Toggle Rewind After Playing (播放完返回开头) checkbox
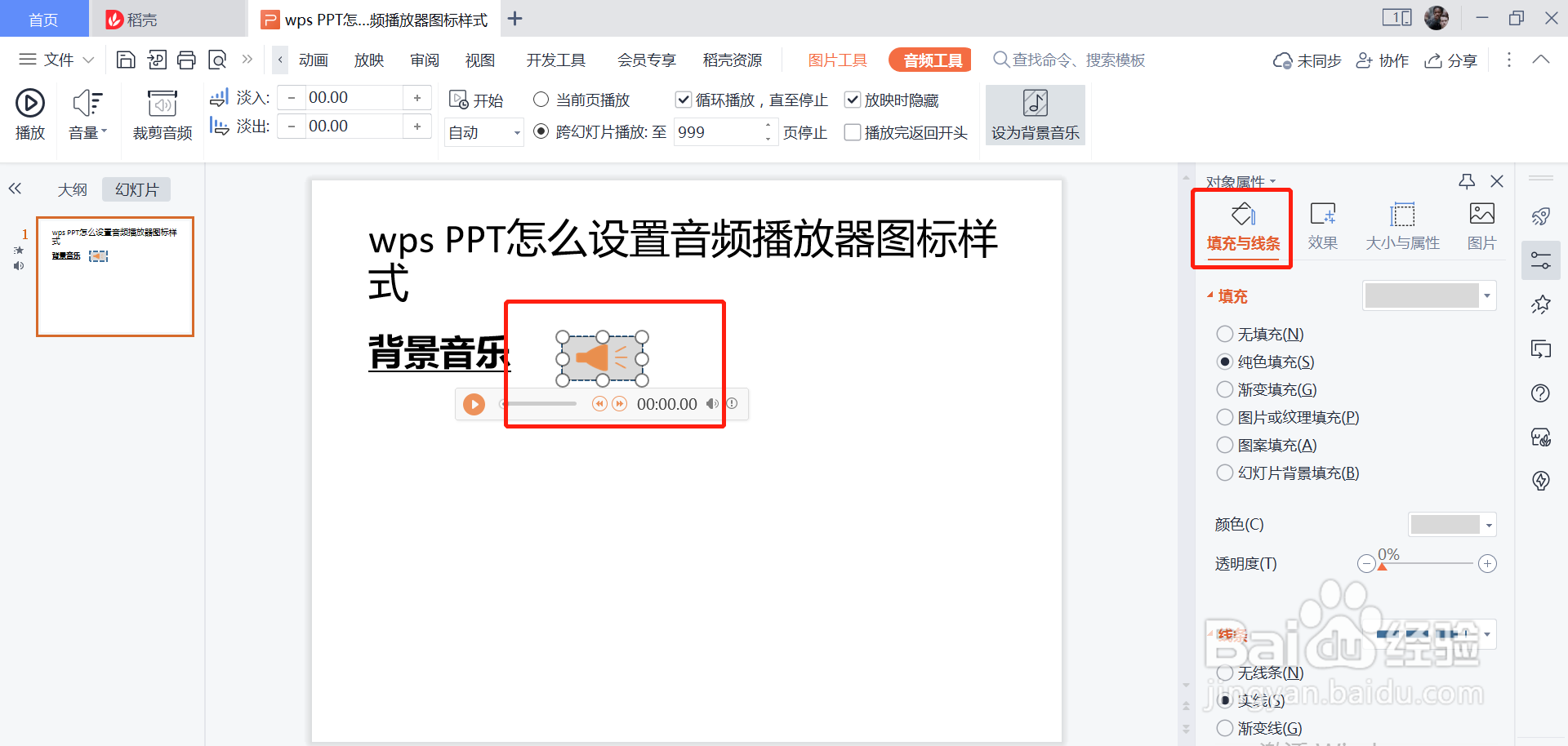The width and height of the screenshot is (1568, 746). (853, 132)
